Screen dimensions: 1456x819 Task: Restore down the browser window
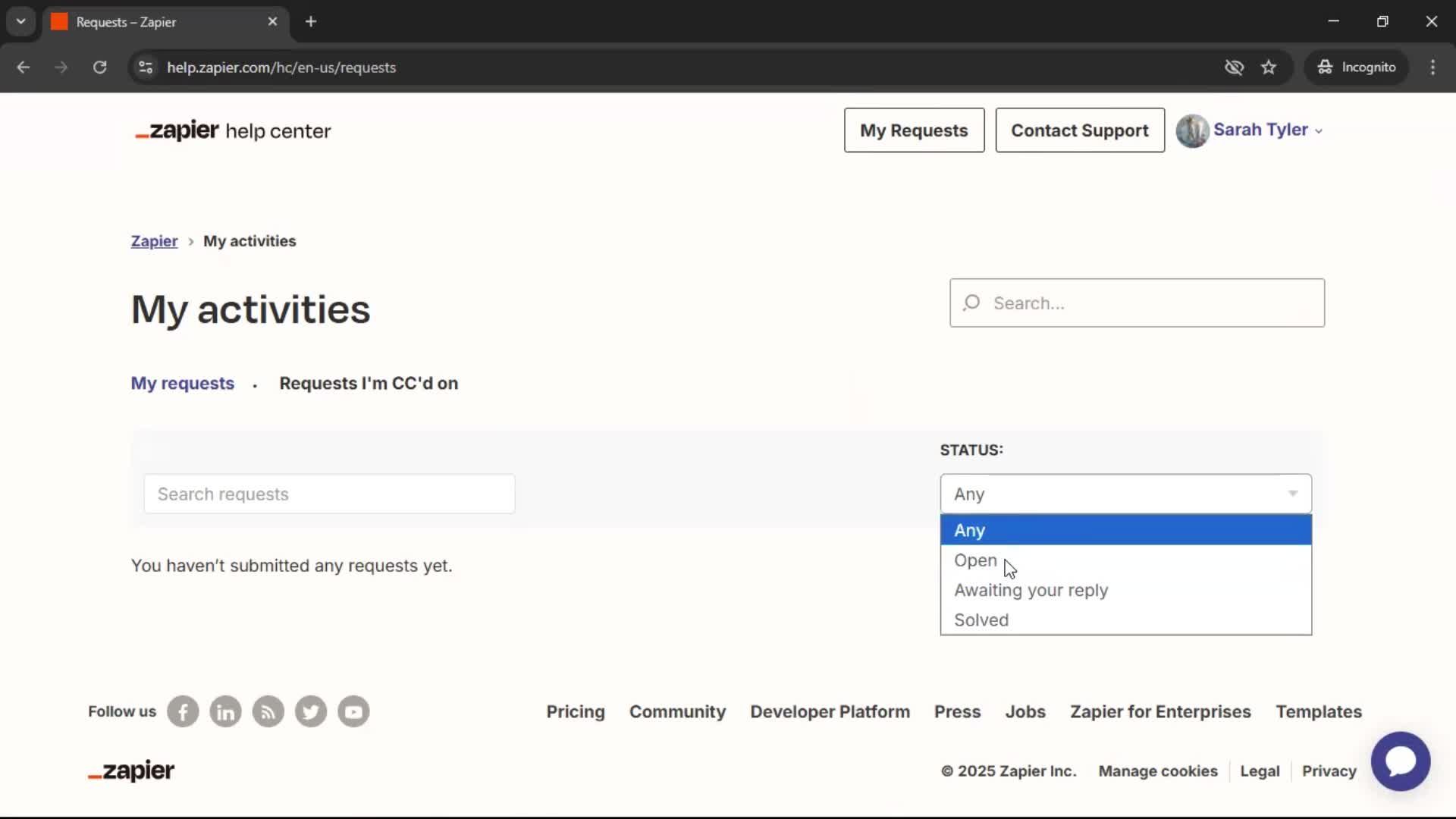tap(1382, 22)
